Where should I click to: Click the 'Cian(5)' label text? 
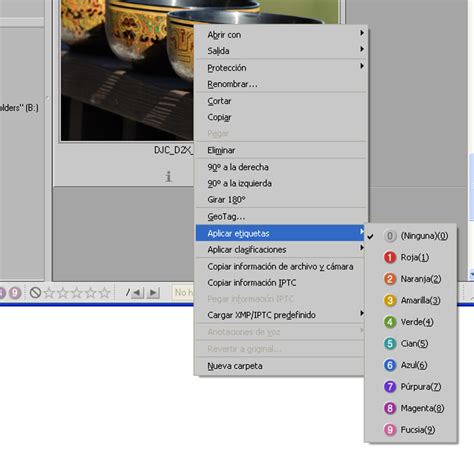[x=414, y=344]
